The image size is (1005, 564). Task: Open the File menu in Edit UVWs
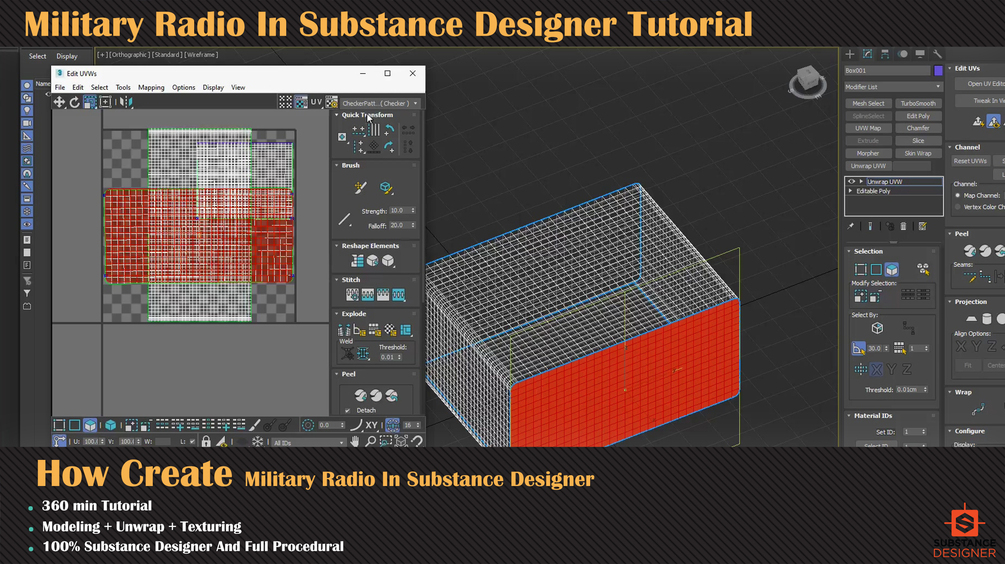pyautogui.click(x=60, y=88)
